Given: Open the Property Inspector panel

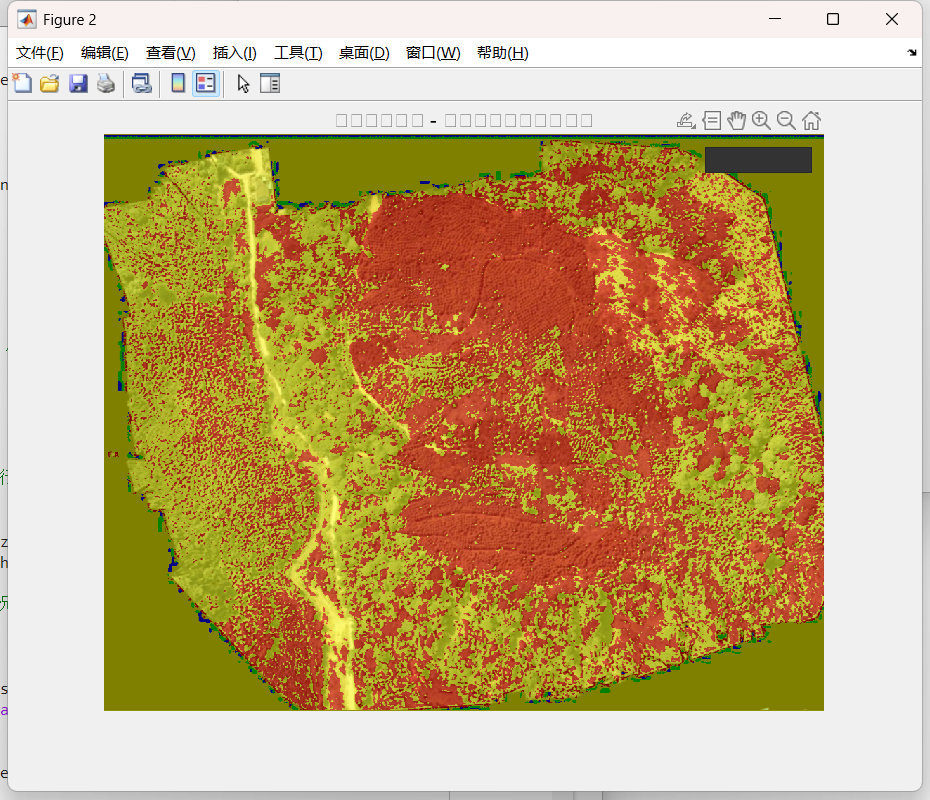Looking at the screenshot, I should point(270,84).
